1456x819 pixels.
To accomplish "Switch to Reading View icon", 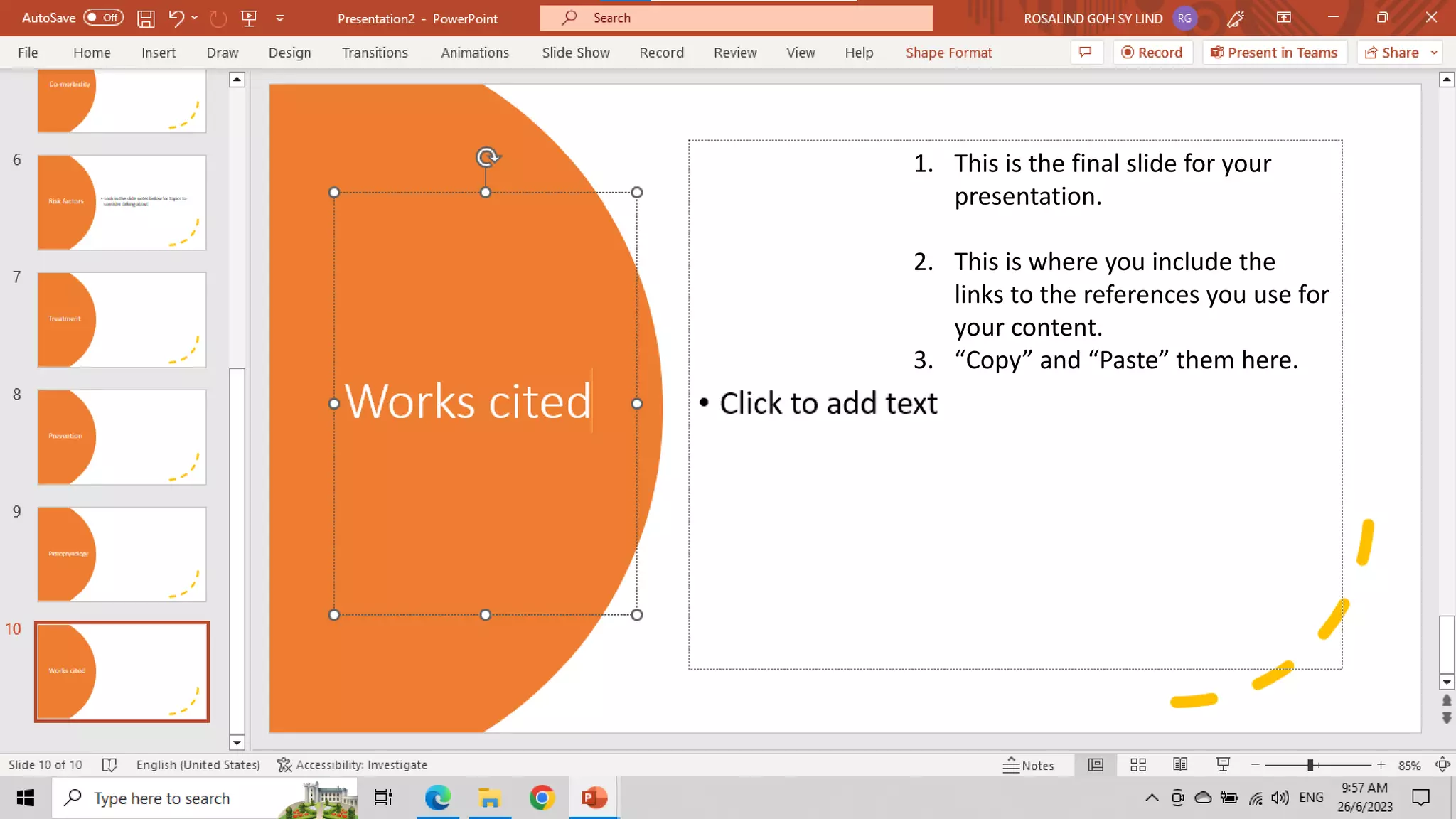I will pos(1180,765).
